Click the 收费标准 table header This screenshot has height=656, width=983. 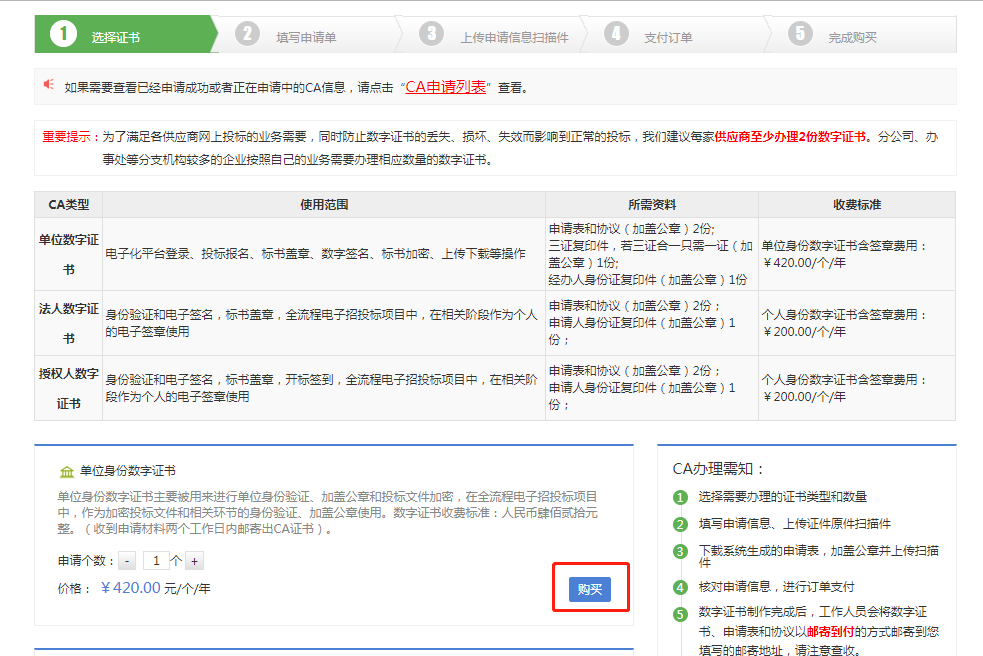(x=857, y=204)
